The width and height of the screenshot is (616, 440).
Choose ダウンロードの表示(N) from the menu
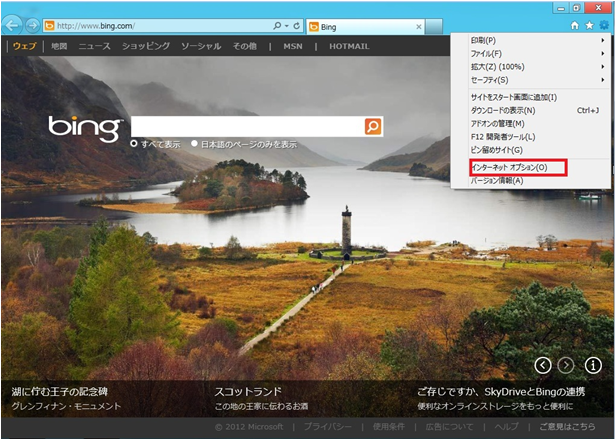[531, 110]
